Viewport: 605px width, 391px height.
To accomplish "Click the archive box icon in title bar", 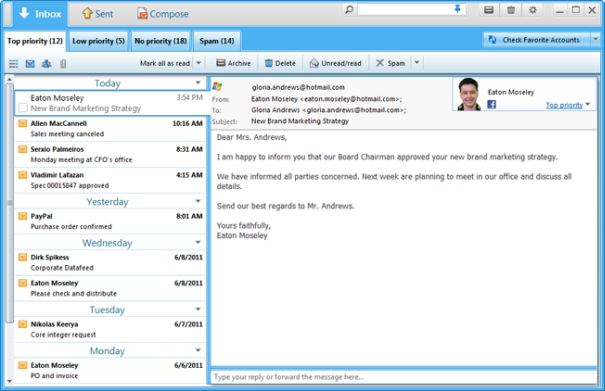I will [x=489, y=10].
